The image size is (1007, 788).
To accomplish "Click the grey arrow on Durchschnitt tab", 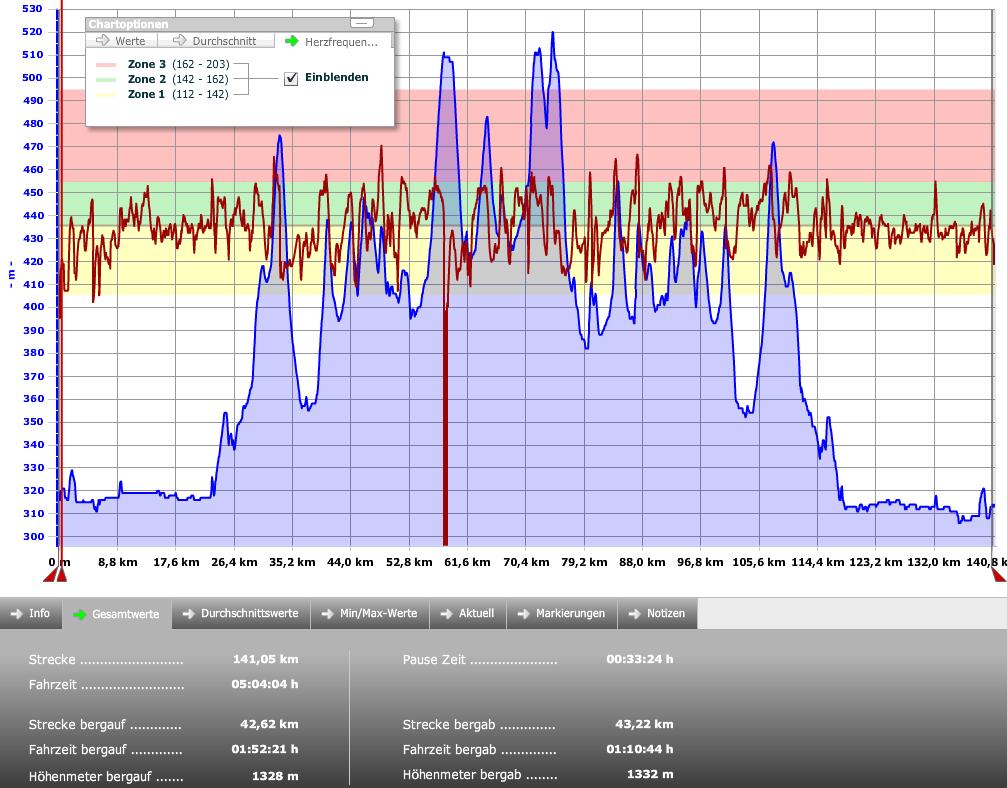I will click(x=179, y=40).
